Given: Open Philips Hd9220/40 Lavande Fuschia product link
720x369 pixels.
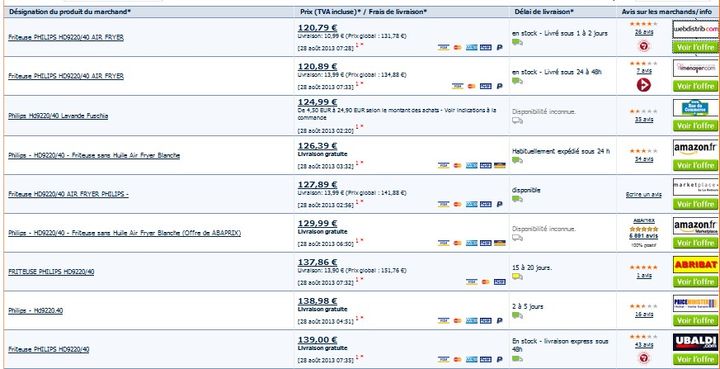Looking at the screenshot, I should tap(58, 116).
